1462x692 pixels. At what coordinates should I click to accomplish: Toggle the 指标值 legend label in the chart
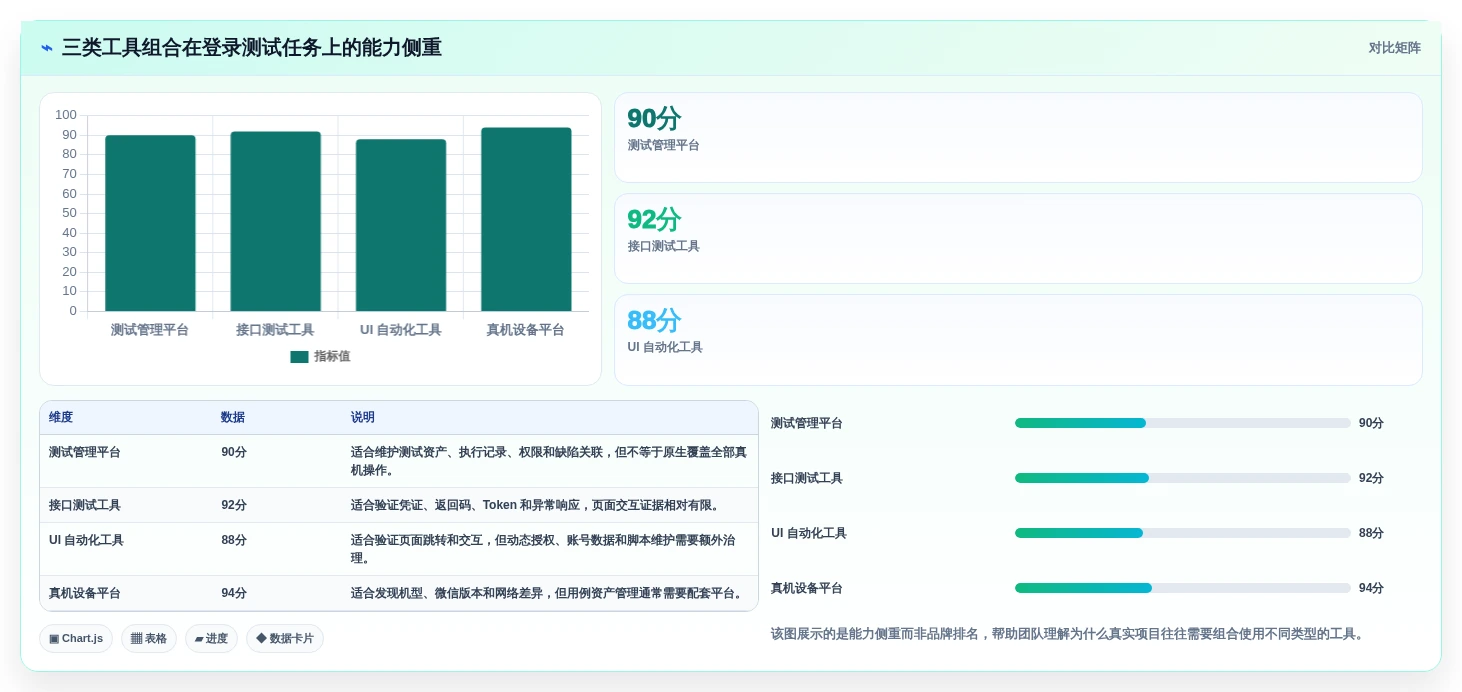(x=332, y=356)
